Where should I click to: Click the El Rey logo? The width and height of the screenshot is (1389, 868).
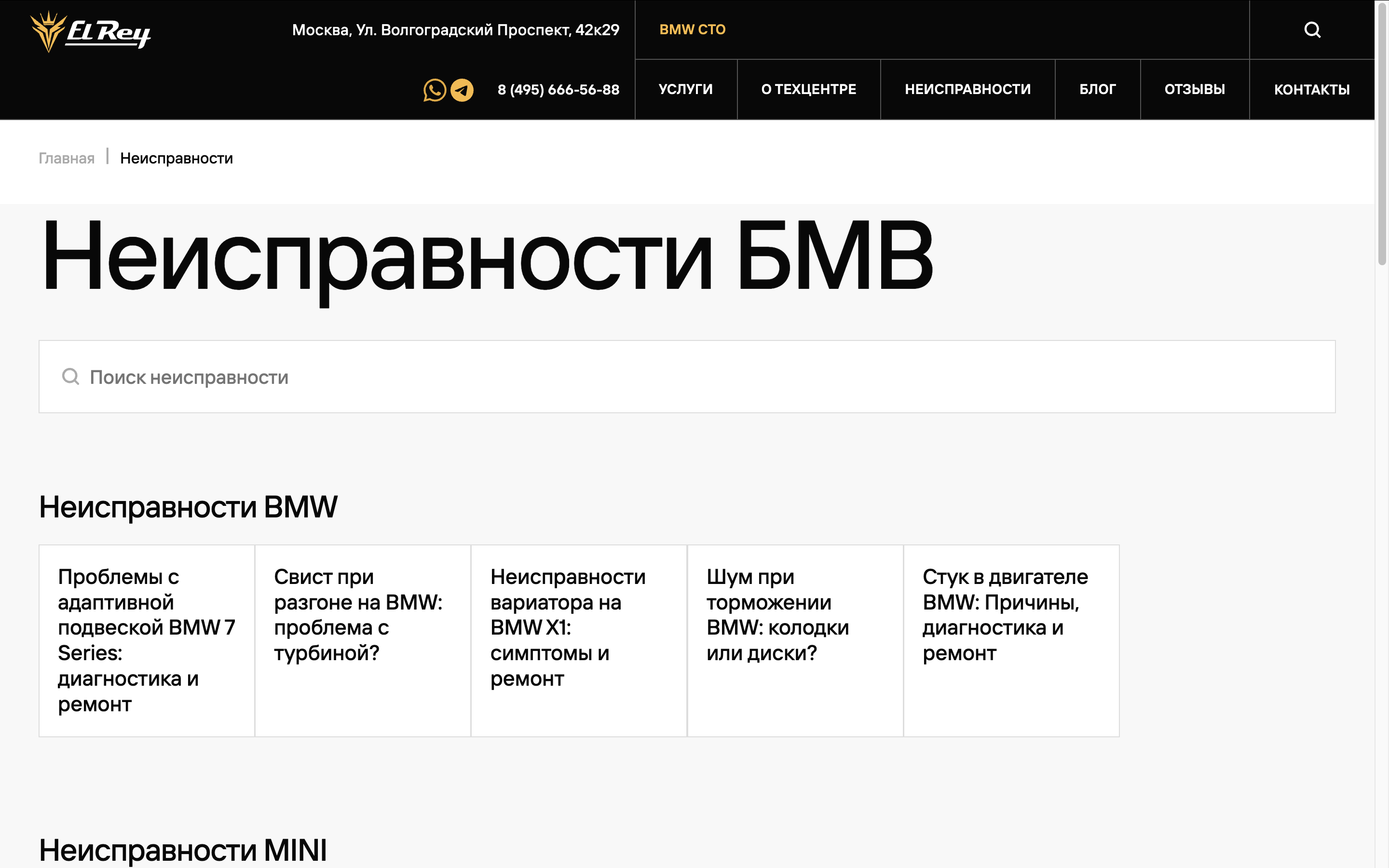pyautogui.click(x=91, y=31)
